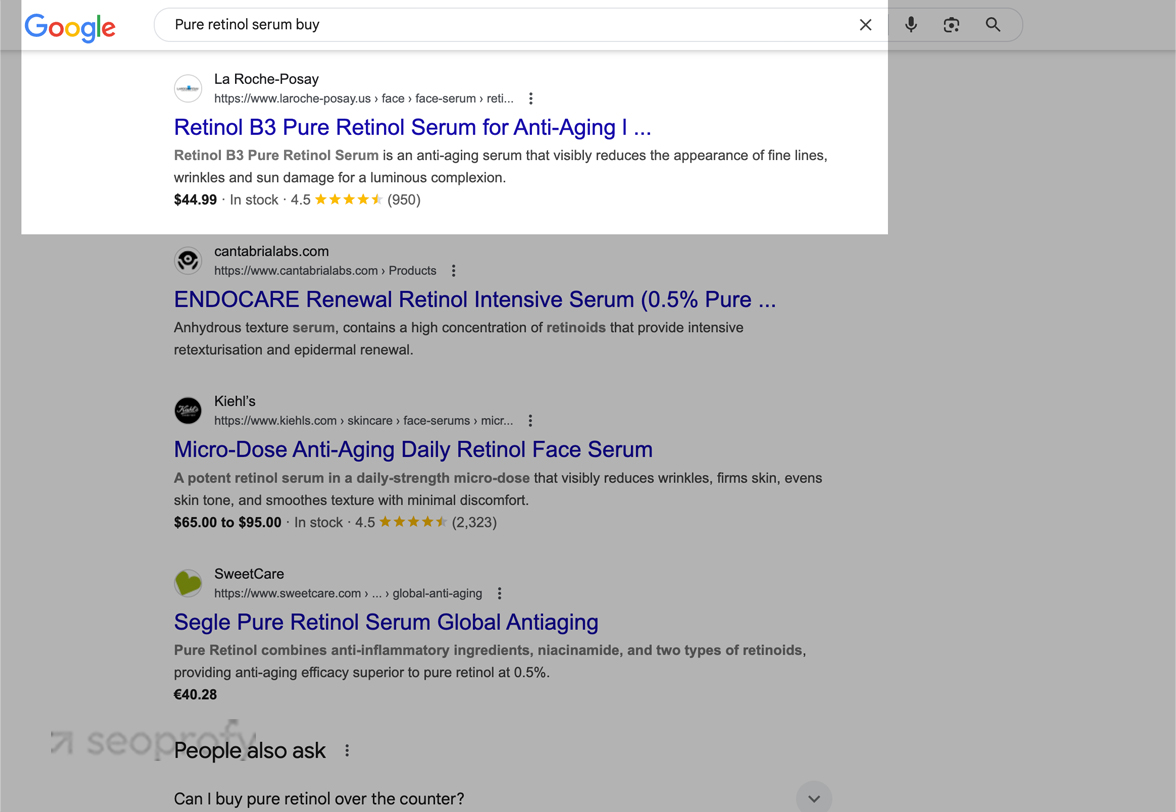1176x812 pixels.
Task: Open more options for La Roche-Posay result
Action: (x=531, y=98)
